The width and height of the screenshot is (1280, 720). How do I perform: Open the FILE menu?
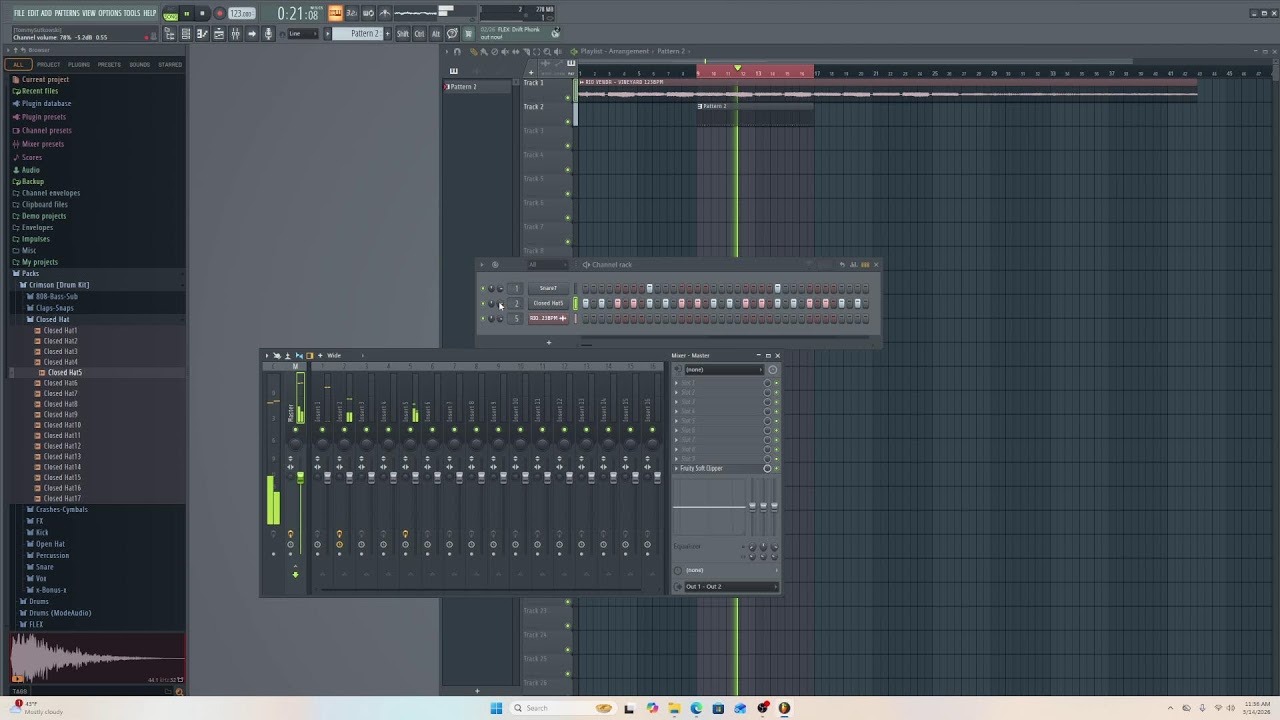click(19, 13)
